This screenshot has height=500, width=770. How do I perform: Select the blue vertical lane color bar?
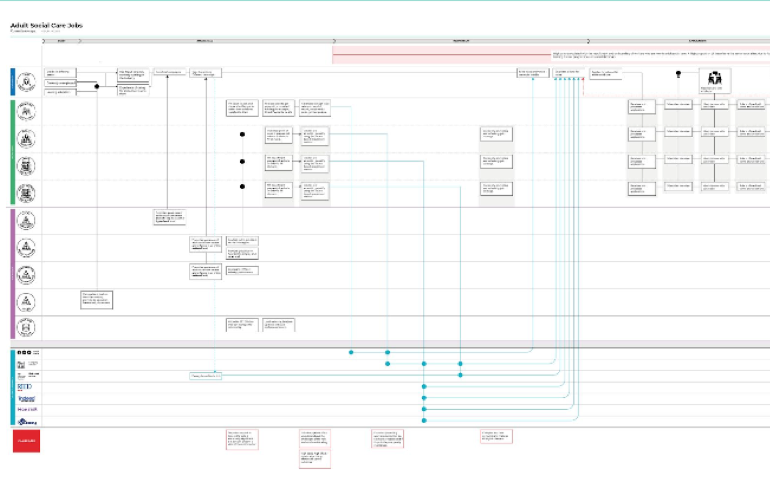pyautogui.click(x=11, y=83)
